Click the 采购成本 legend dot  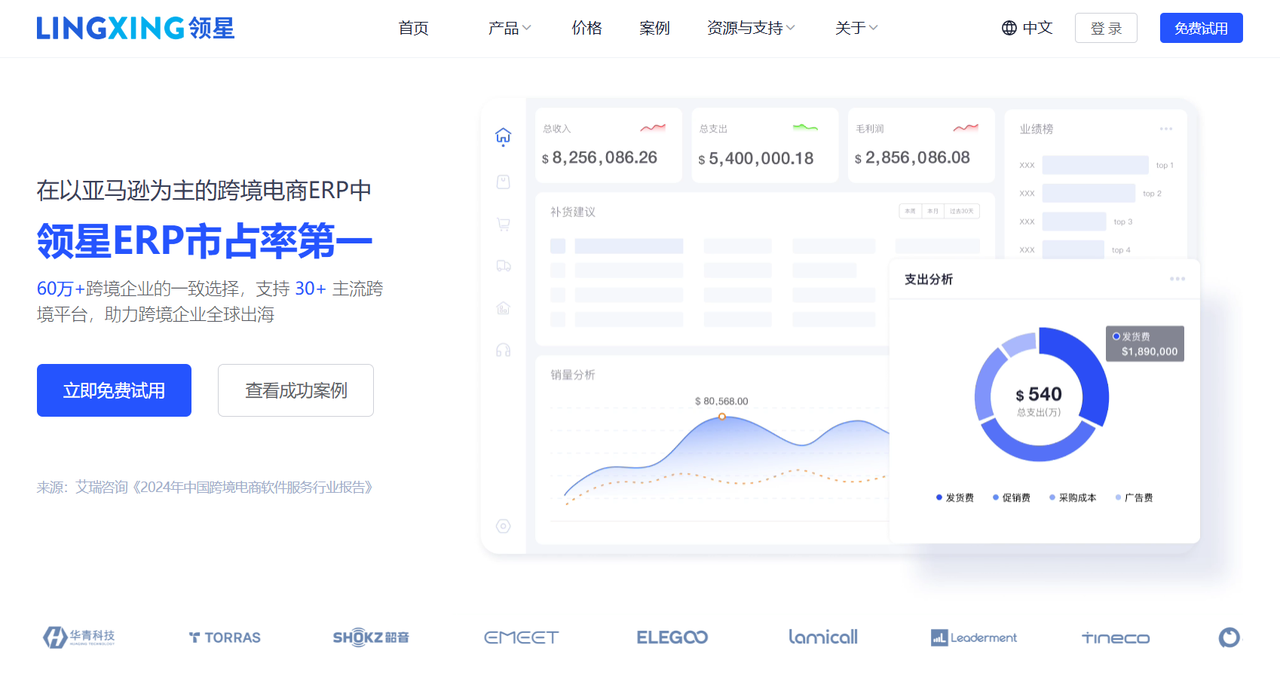[x=1052, y=497]
